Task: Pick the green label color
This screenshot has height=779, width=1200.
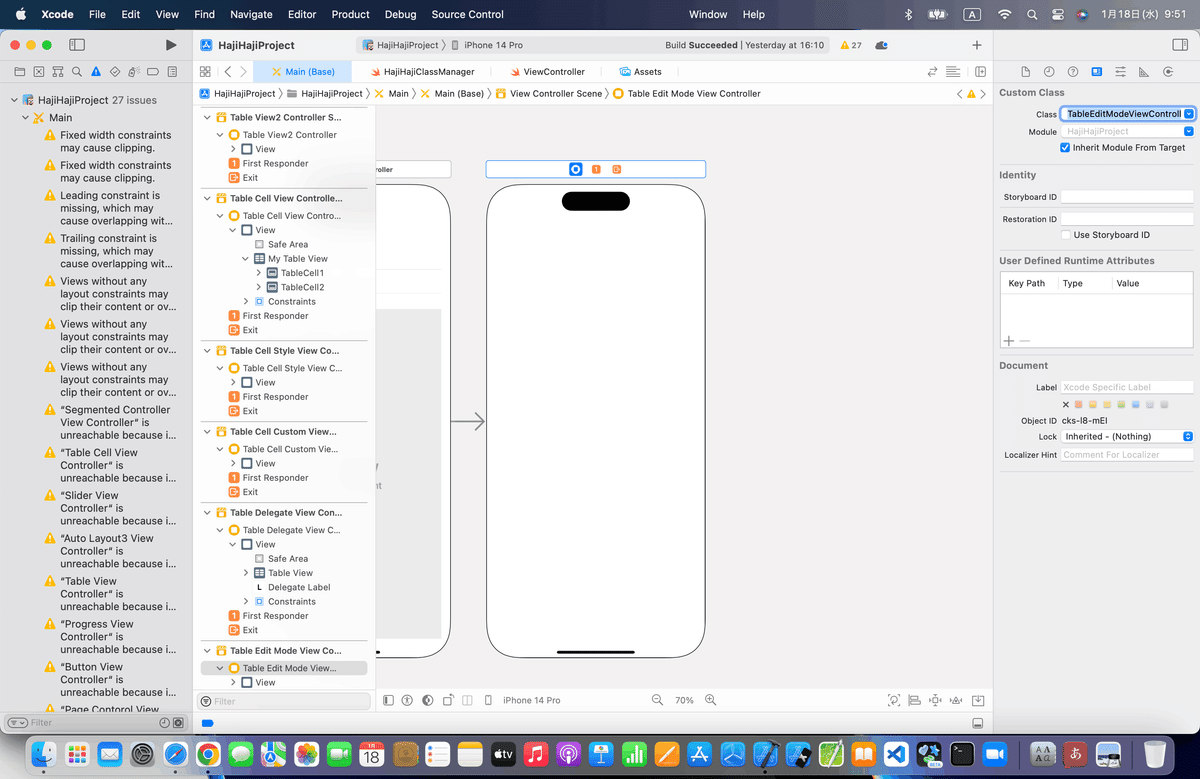Action: click(x=1122, y=405)
